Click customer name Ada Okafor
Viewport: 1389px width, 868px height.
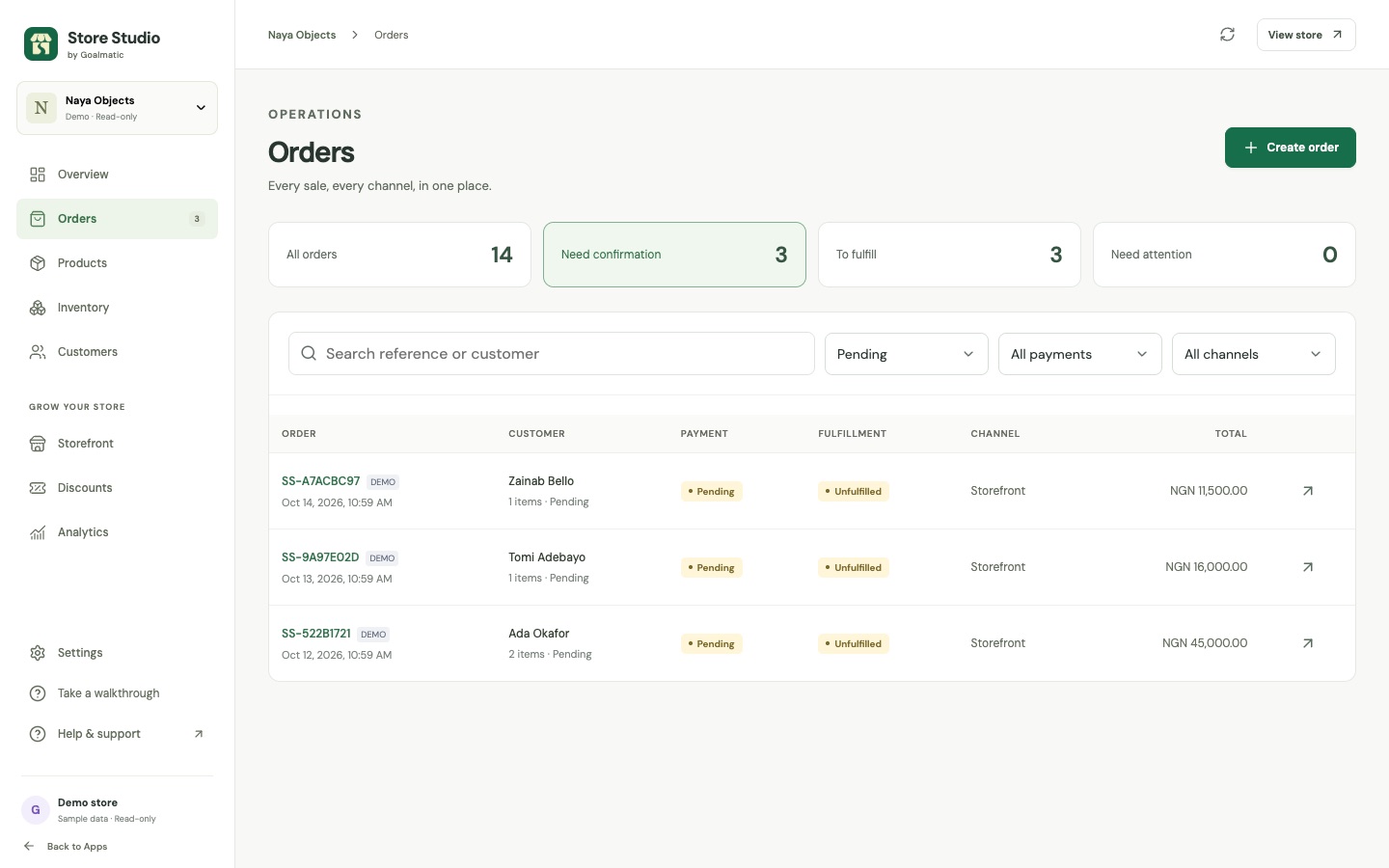(539, 634)
